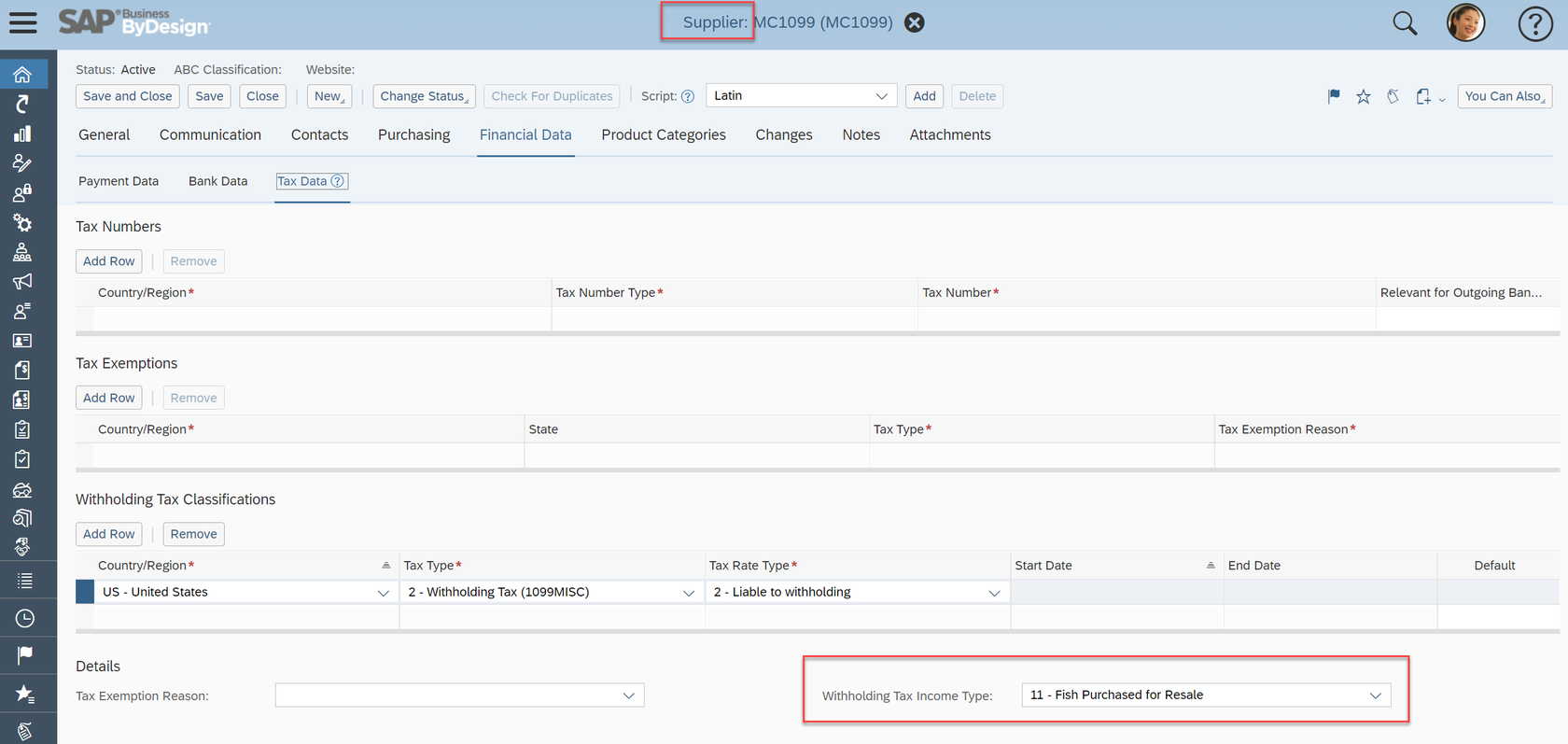This screenshot has width=1568, height=744.
Task: Open the person with pencil sidebar icon
Action: click(x=22, y=163)
